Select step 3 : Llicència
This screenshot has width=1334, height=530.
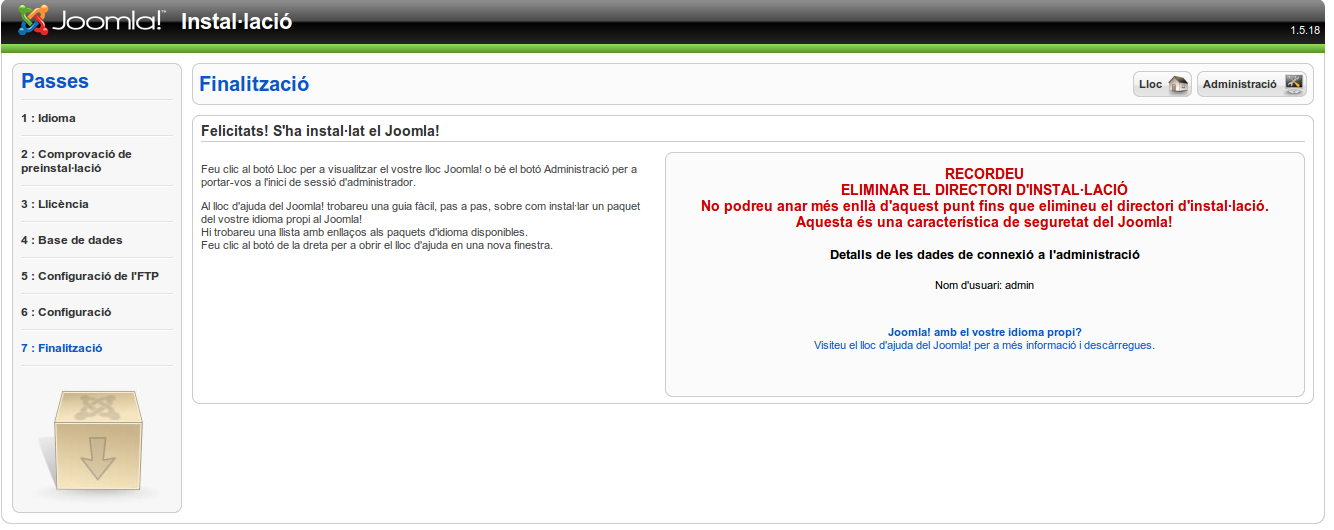point(55,204)
